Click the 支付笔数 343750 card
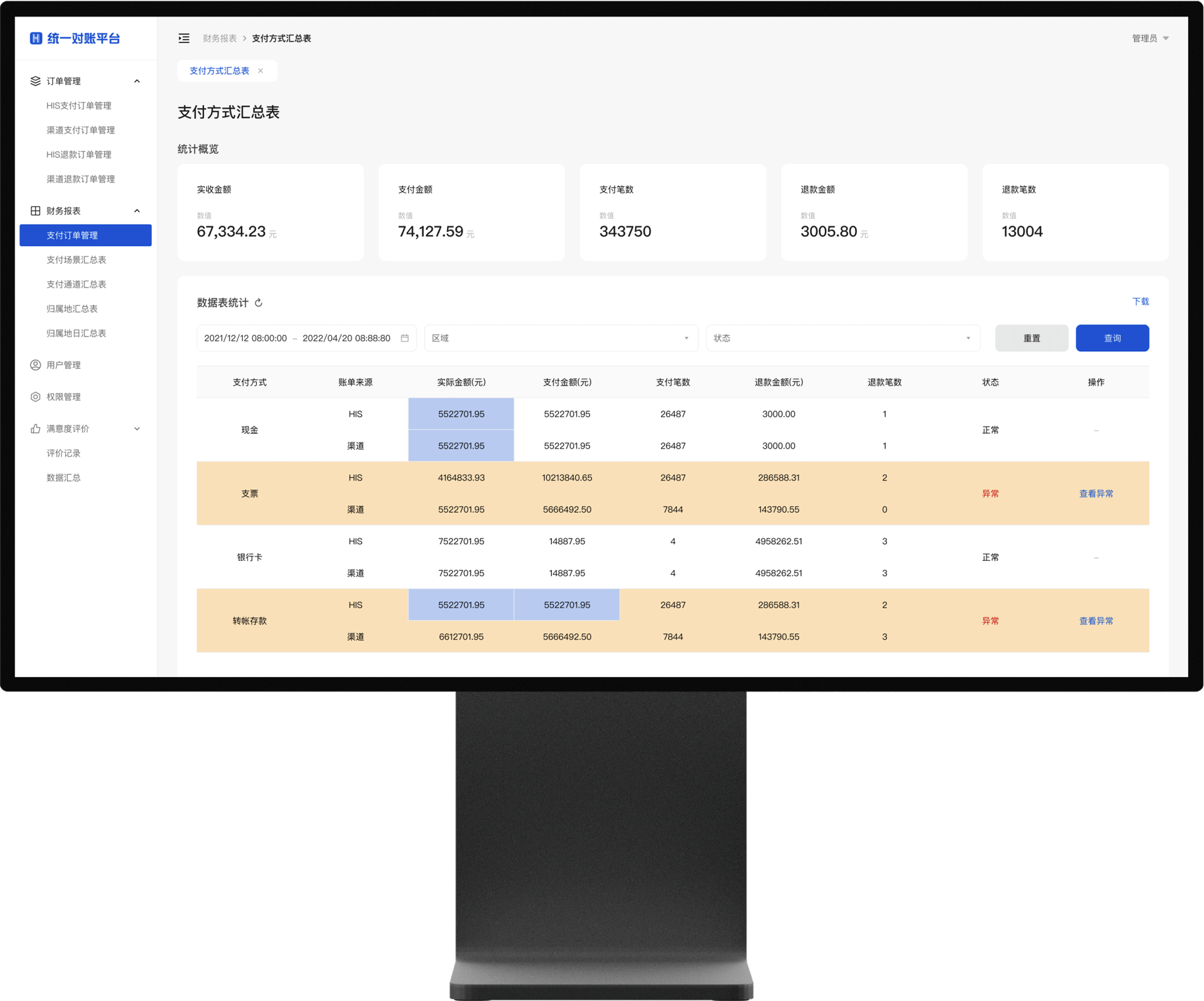The height and width of the screenshot is (1001, 1204). [673, 212]
